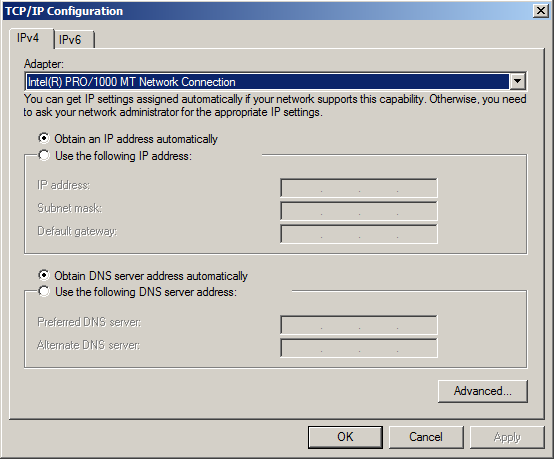The width and height of the screenshot is (554, 459).
Task: Click the Default gateway input field
Action: point(359,234)
